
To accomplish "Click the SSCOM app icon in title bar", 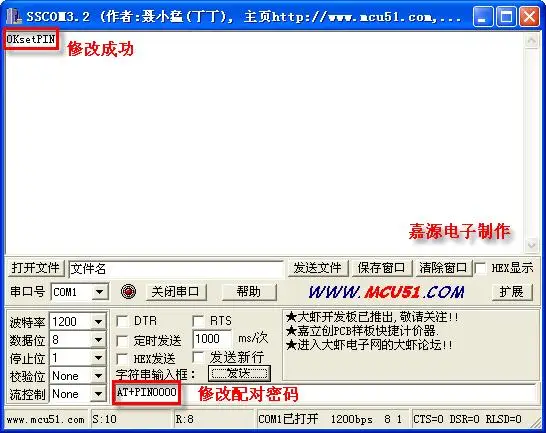I will click(14, 16).
